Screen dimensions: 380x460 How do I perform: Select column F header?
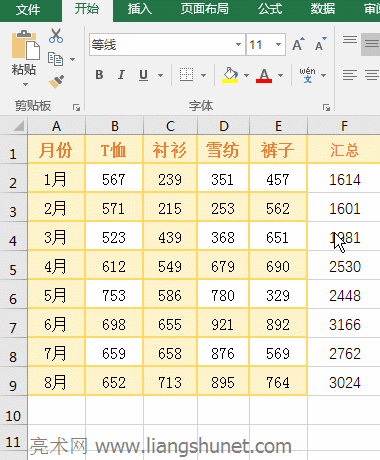344,126
